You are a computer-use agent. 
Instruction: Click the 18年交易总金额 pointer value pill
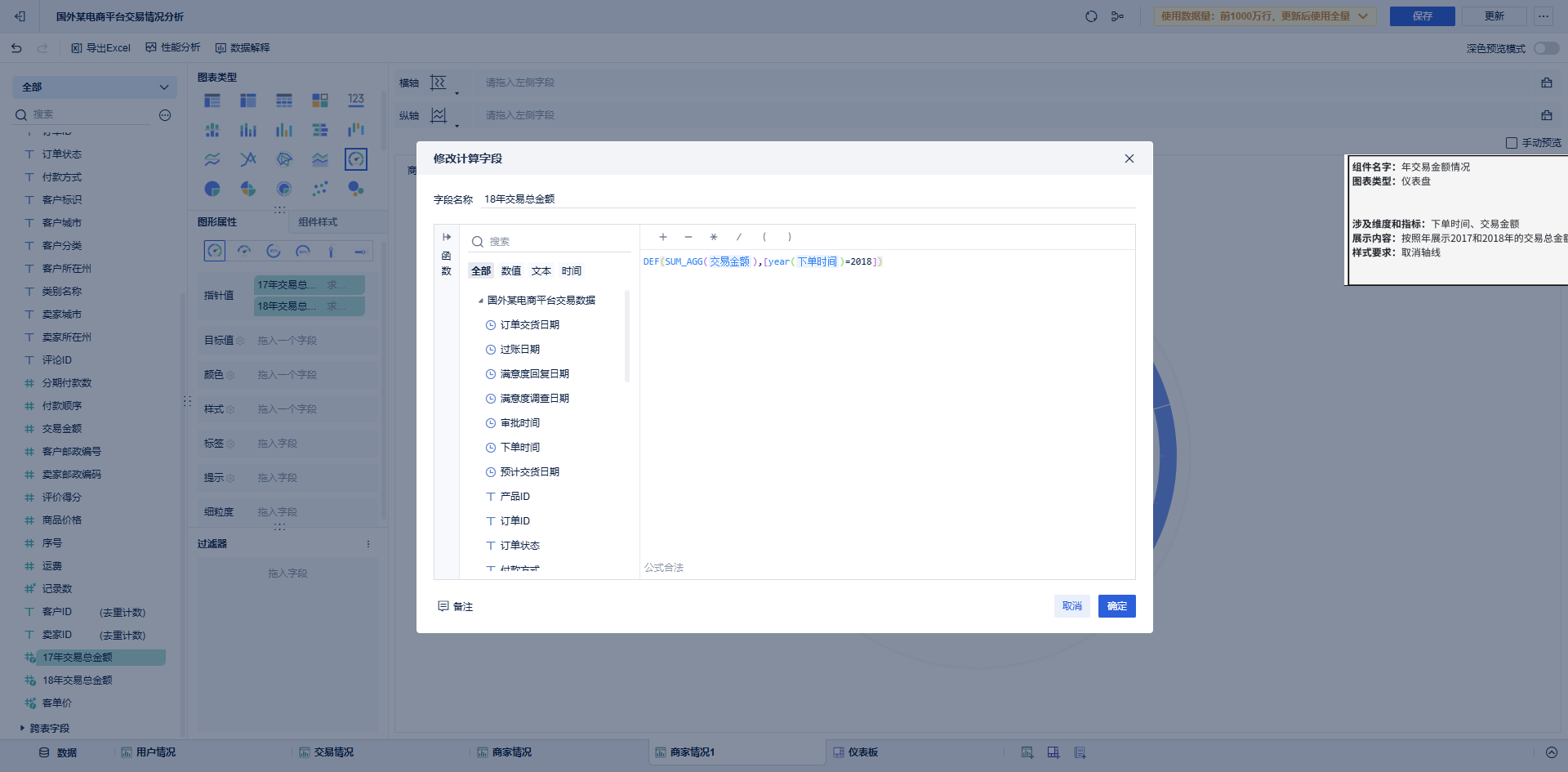[310, 306]
